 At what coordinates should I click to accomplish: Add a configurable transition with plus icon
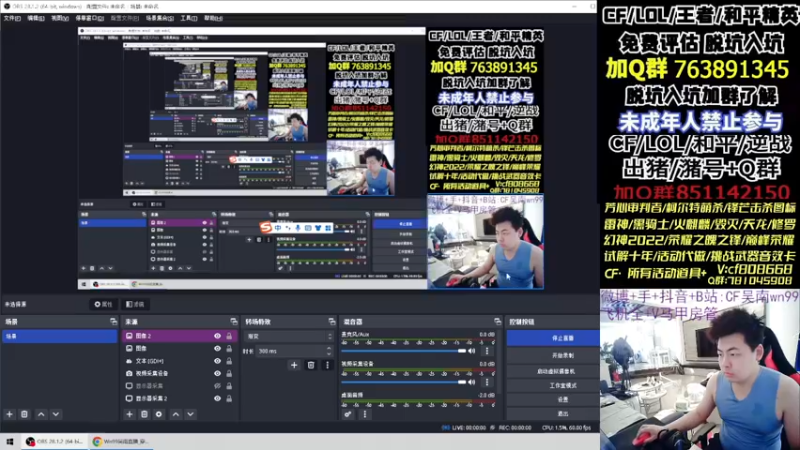pos(294,365)
